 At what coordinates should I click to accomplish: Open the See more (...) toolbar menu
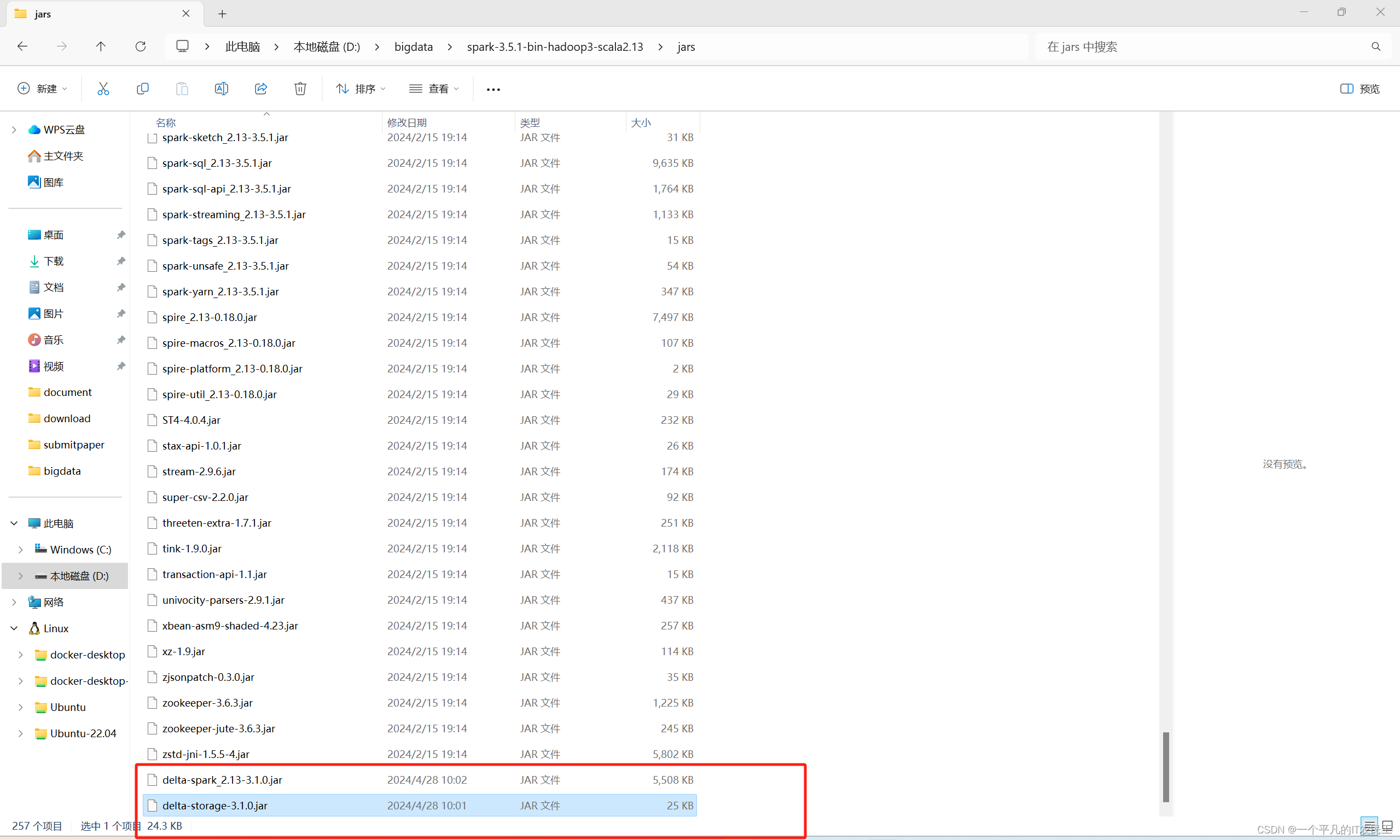(x=492, y=89)
